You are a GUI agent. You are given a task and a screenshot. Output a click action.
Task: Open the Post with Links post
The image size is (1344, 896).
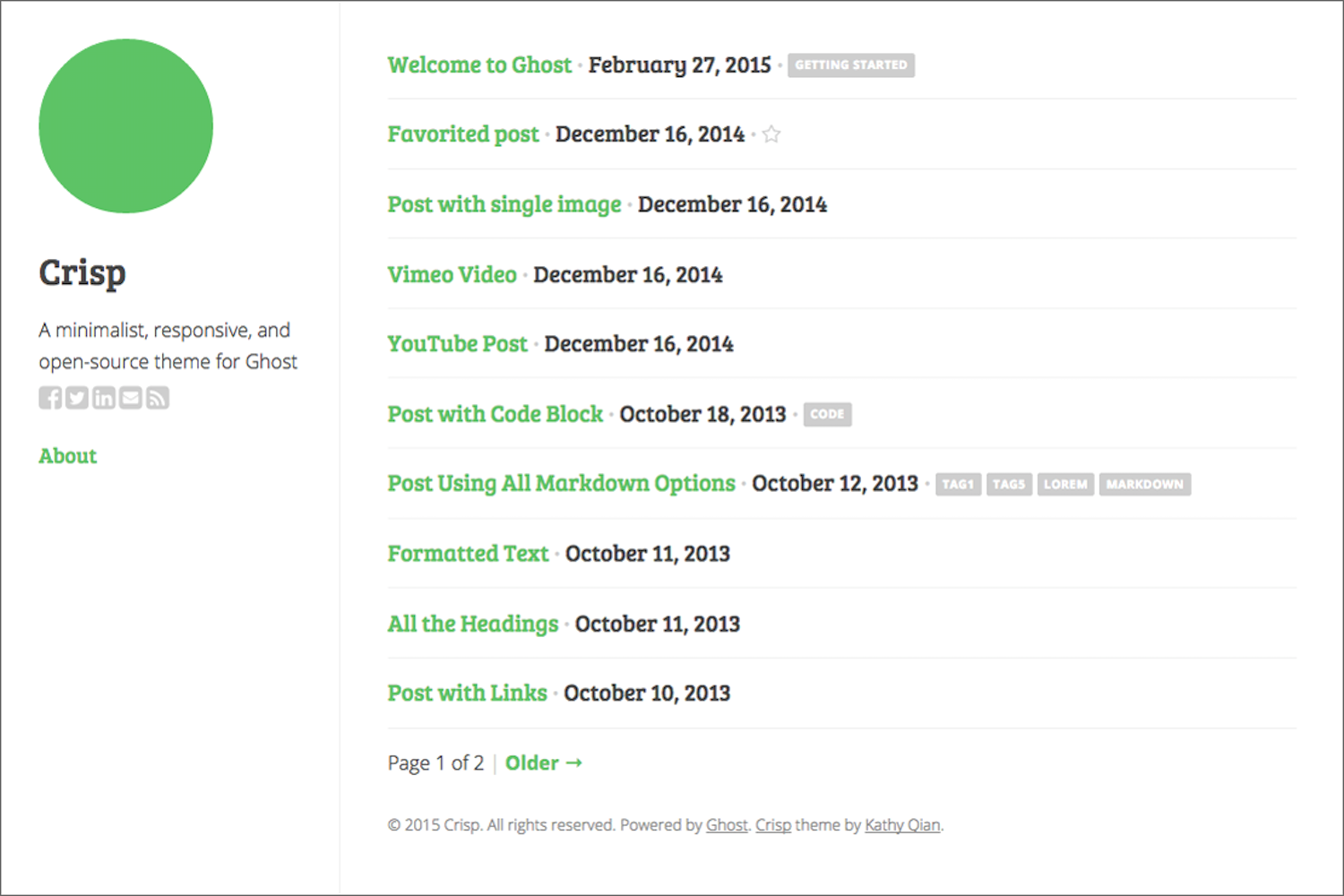pos(468,694)
